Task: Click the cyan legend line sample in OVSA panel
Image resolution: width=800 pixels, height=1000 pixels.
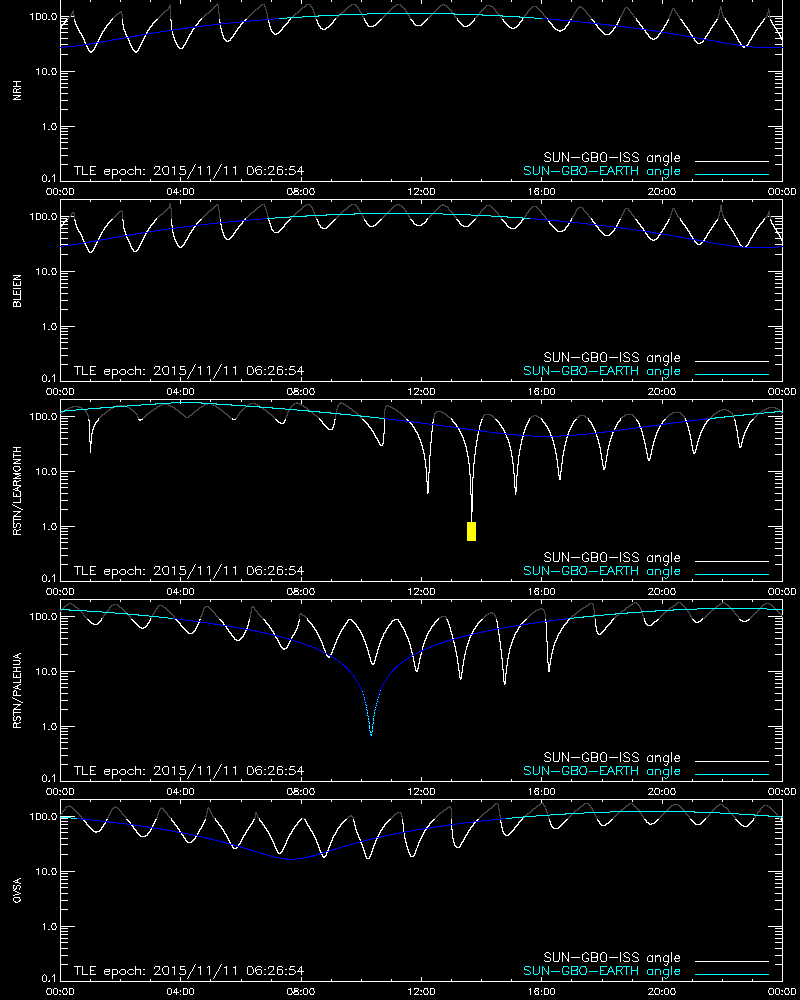Action: tap(732, 974)
